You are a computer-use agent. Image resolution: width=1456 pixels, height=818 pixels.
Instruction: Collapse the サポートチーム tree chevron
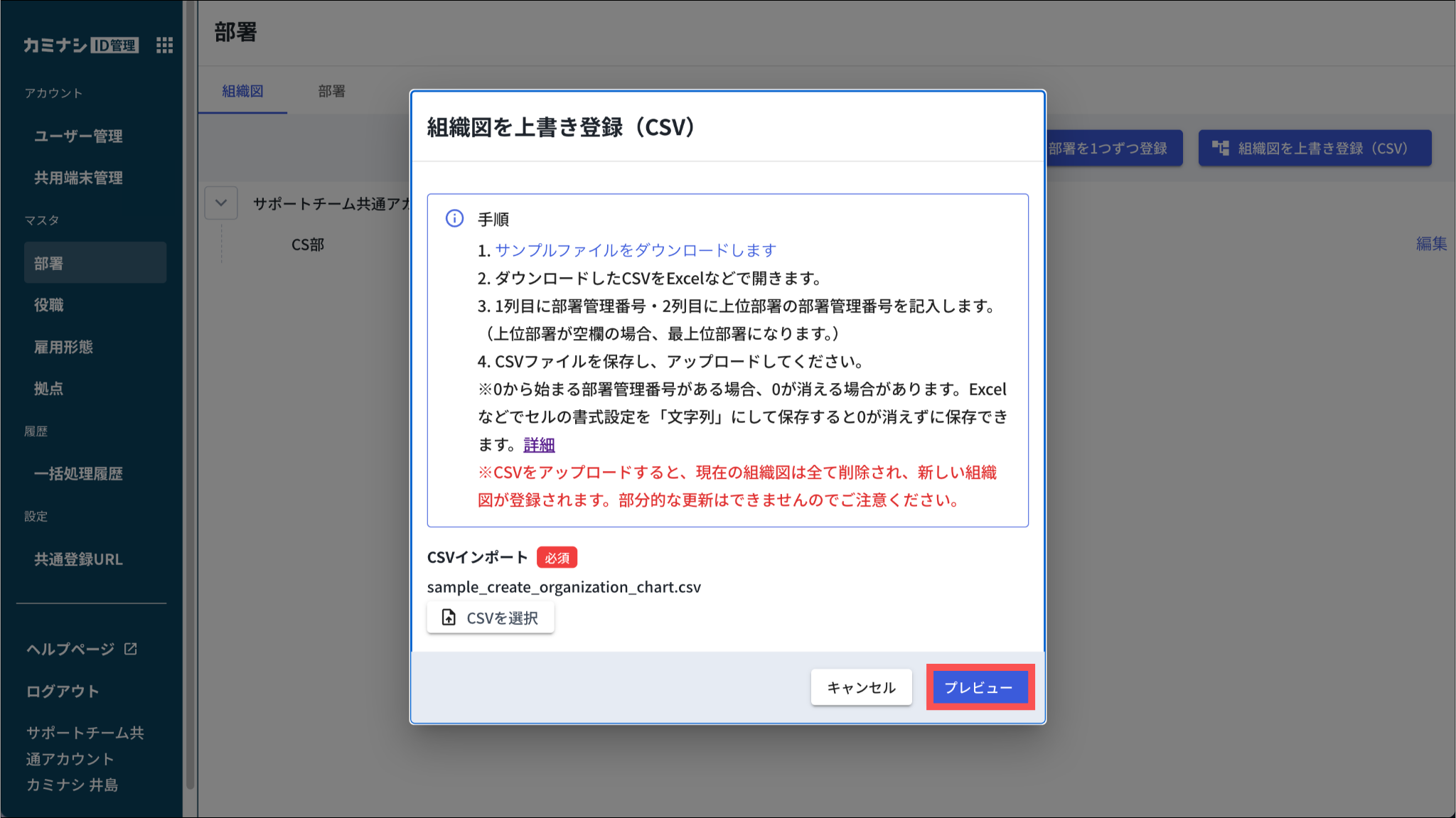[221, 203]
